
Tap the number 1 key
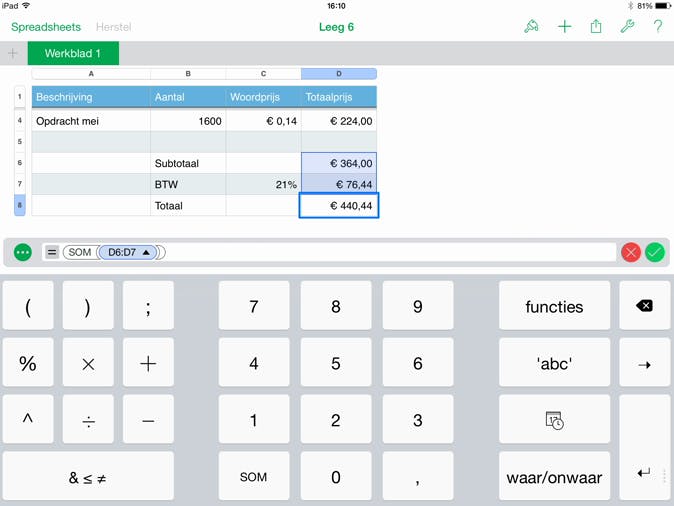point(254,420)
